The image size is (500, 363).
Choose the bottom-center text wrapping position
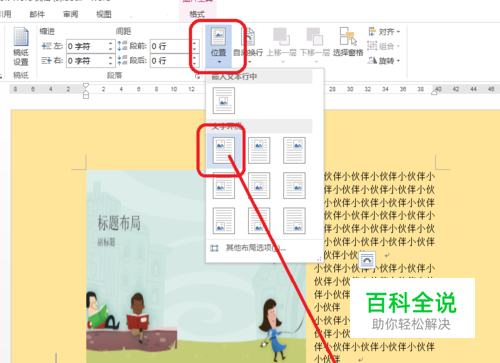pos(259,221)
